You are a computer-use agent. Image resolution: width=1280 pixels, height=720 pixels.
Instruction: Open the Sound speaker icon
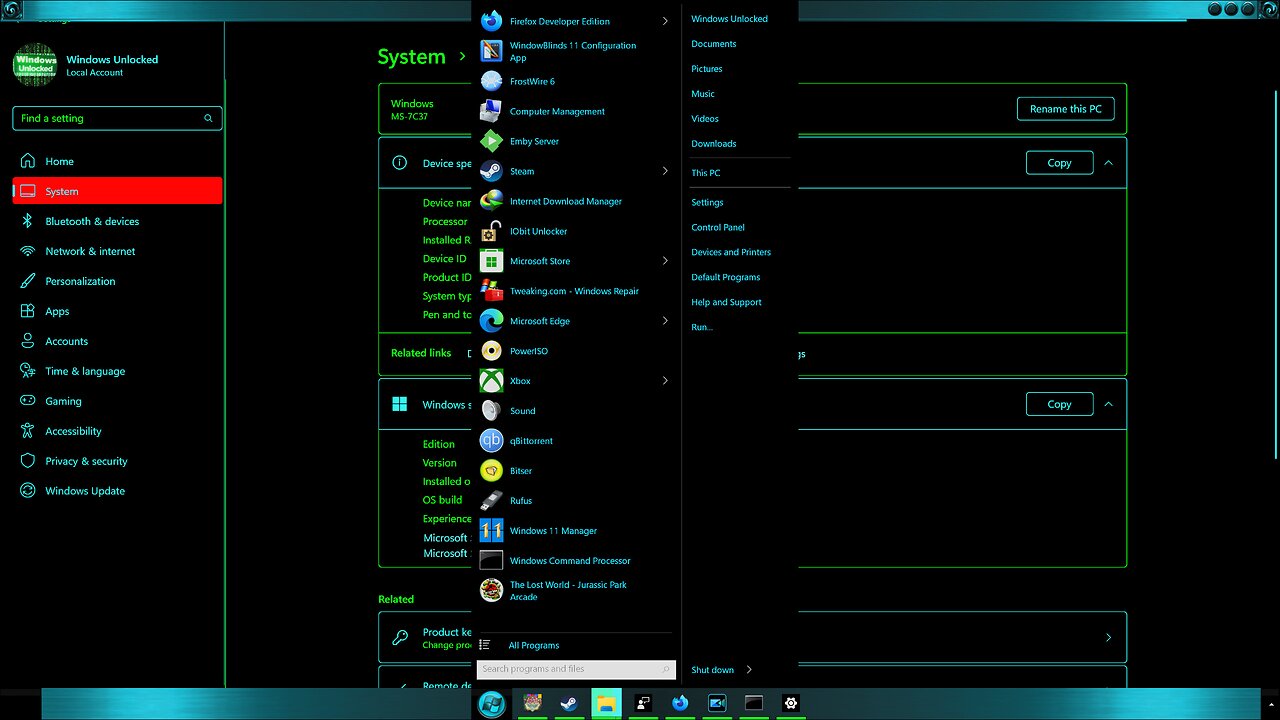click(491, 411)
